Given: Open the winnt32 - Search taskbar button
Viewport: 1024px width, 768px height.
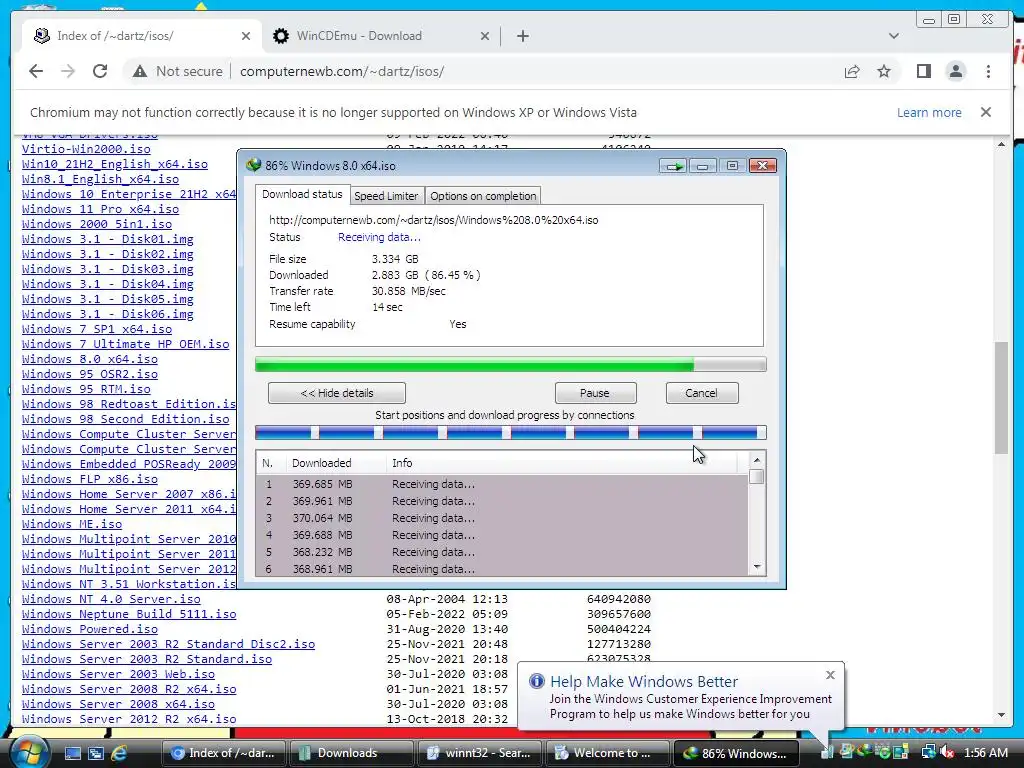Looking at the screenshot, I should tap(479, 753).
